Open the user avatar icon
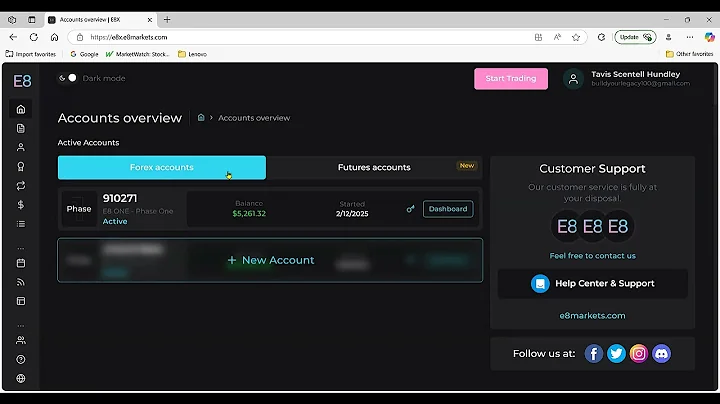The image size is (720, 404). tap(573, 79)
